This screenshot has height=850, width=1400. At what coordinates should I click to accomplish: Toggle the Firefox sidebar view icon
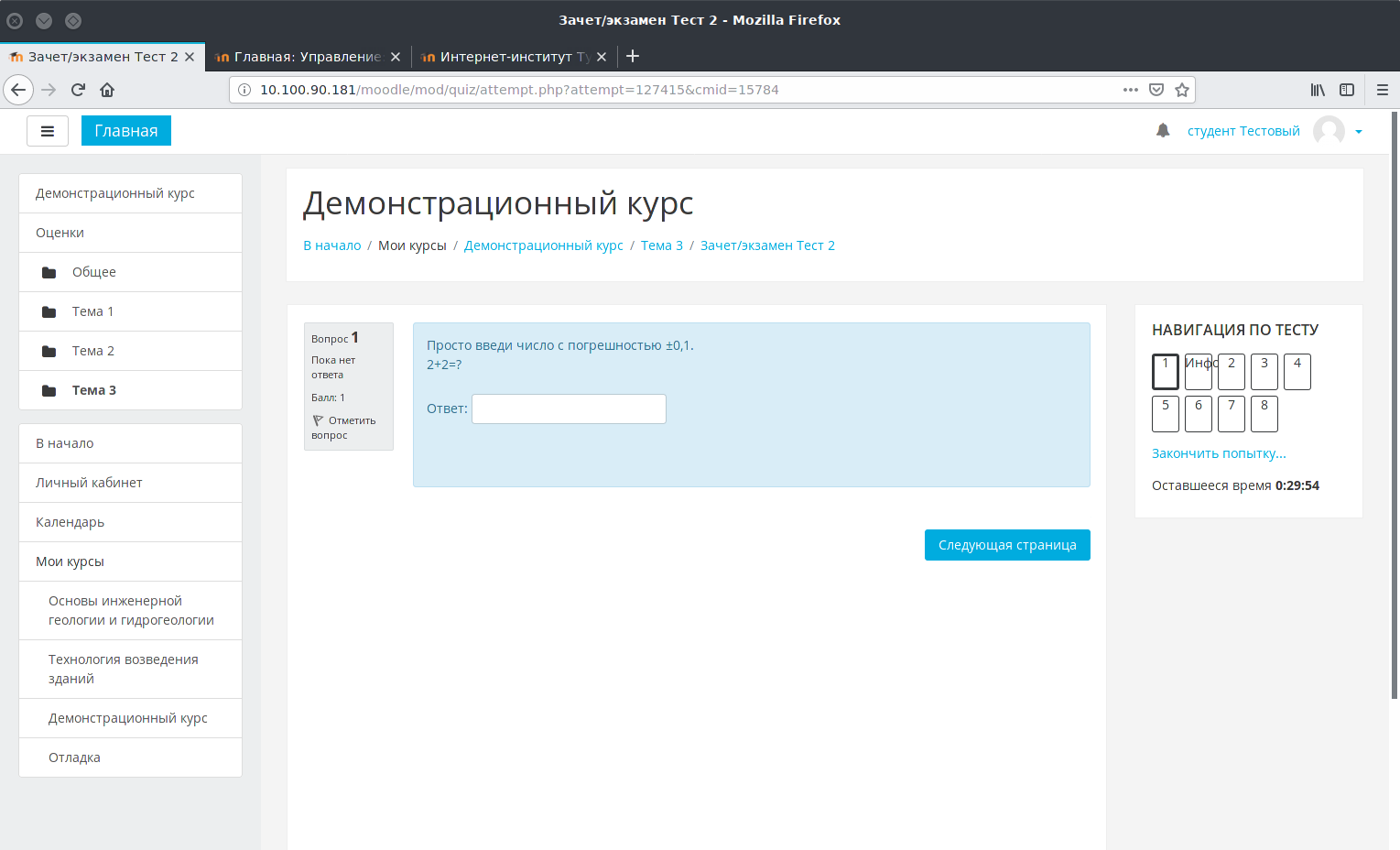tap(1347, 90)
